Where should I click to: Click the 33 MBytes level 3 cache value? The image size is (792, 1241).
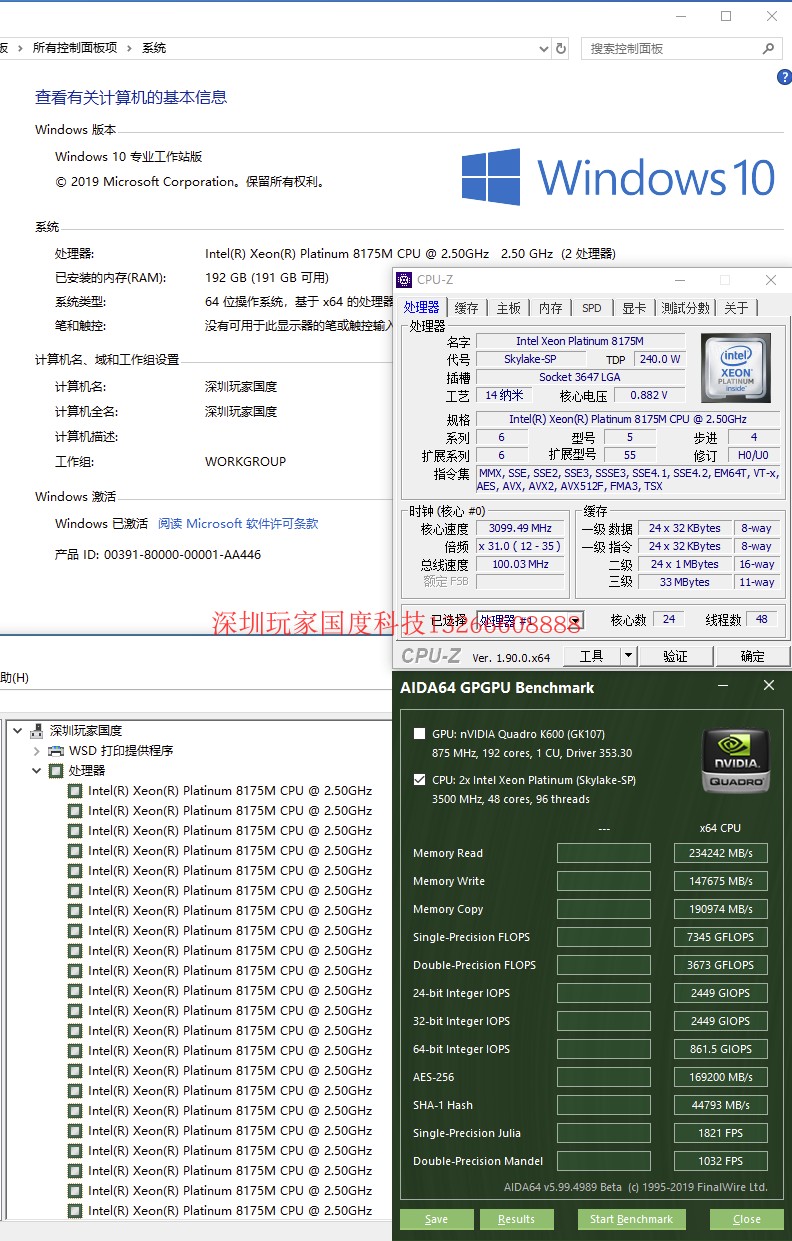coord(685,582)
